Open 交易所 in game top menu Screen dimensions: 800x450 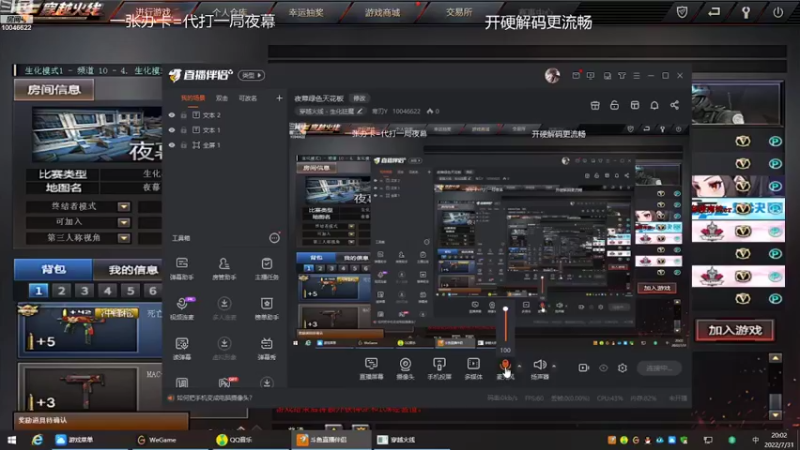click(459, 12)
